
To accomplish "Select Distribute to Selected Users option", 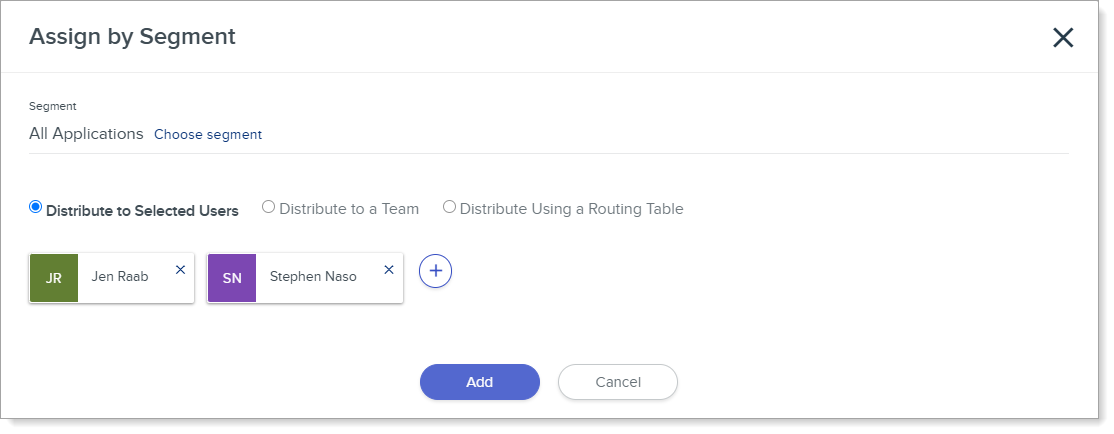I will pos(36,207).
